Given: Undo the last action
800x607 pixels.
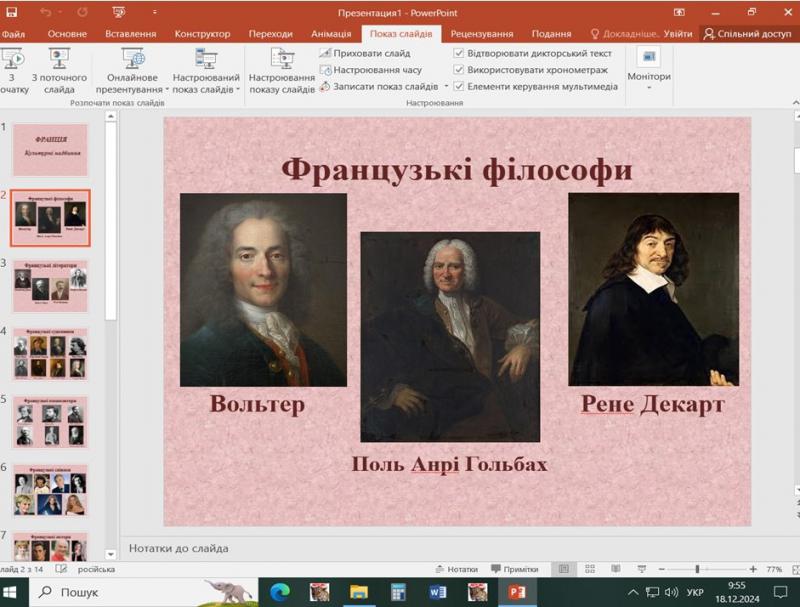Looking at the screenshot, I should pos(45,12).
